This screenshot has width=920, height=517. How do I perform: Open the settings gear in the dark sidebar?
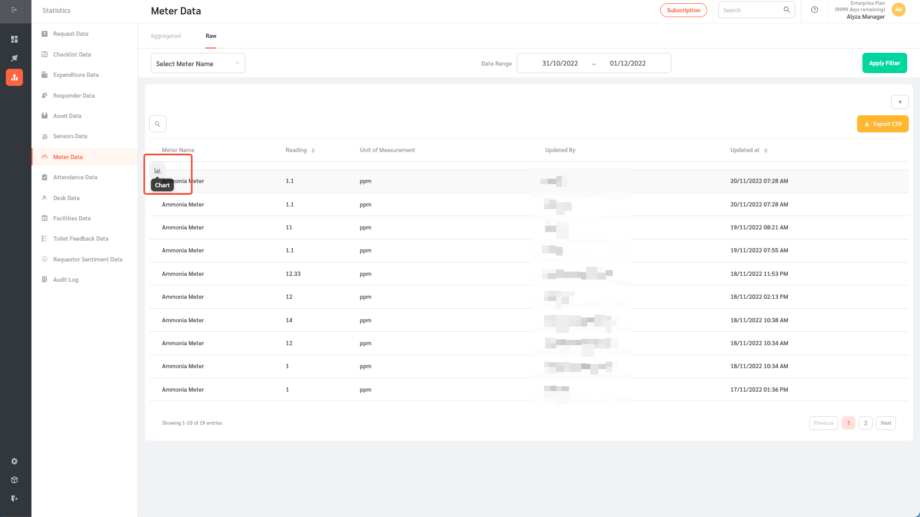pos(14,461)
